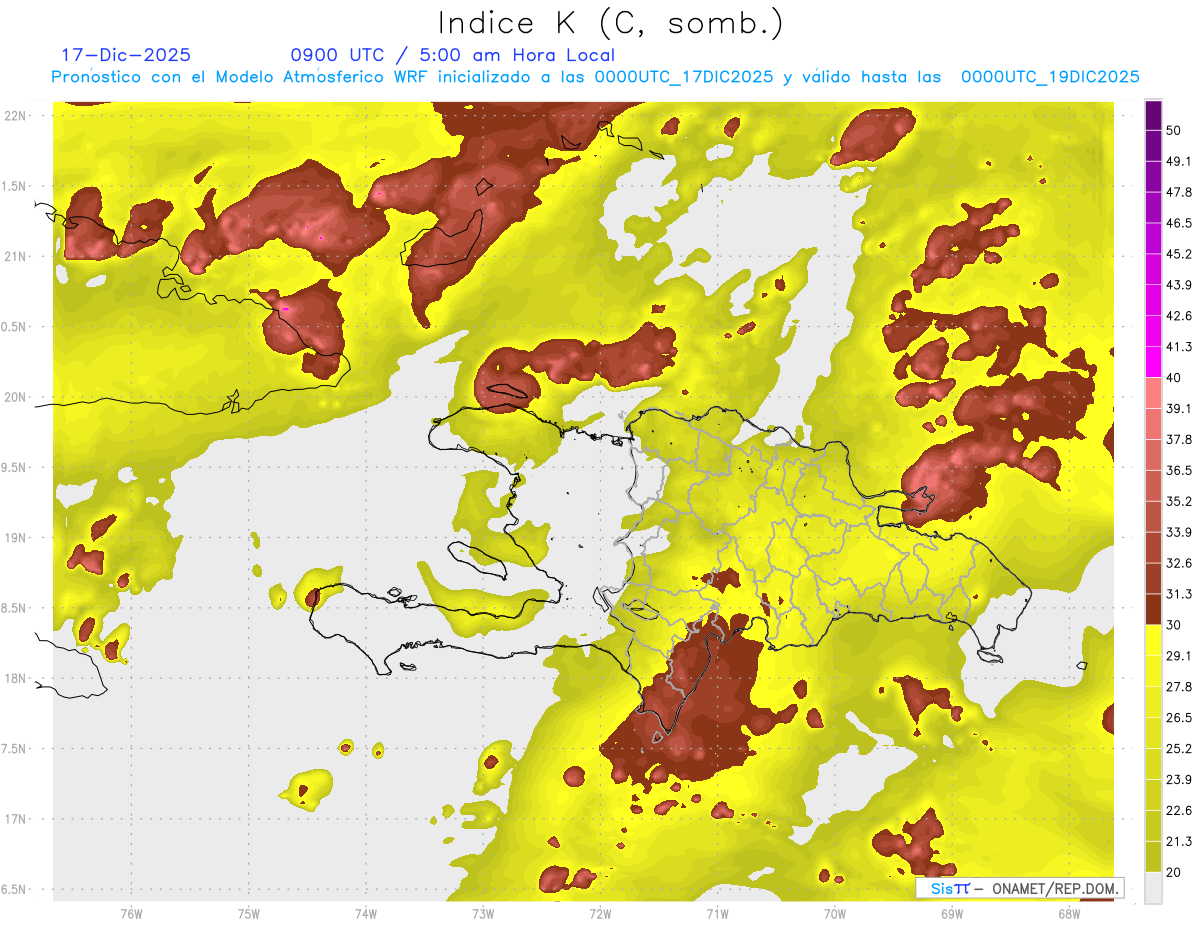
Task: Click the colorbar value 21.3
Action: coord(1180,842)
